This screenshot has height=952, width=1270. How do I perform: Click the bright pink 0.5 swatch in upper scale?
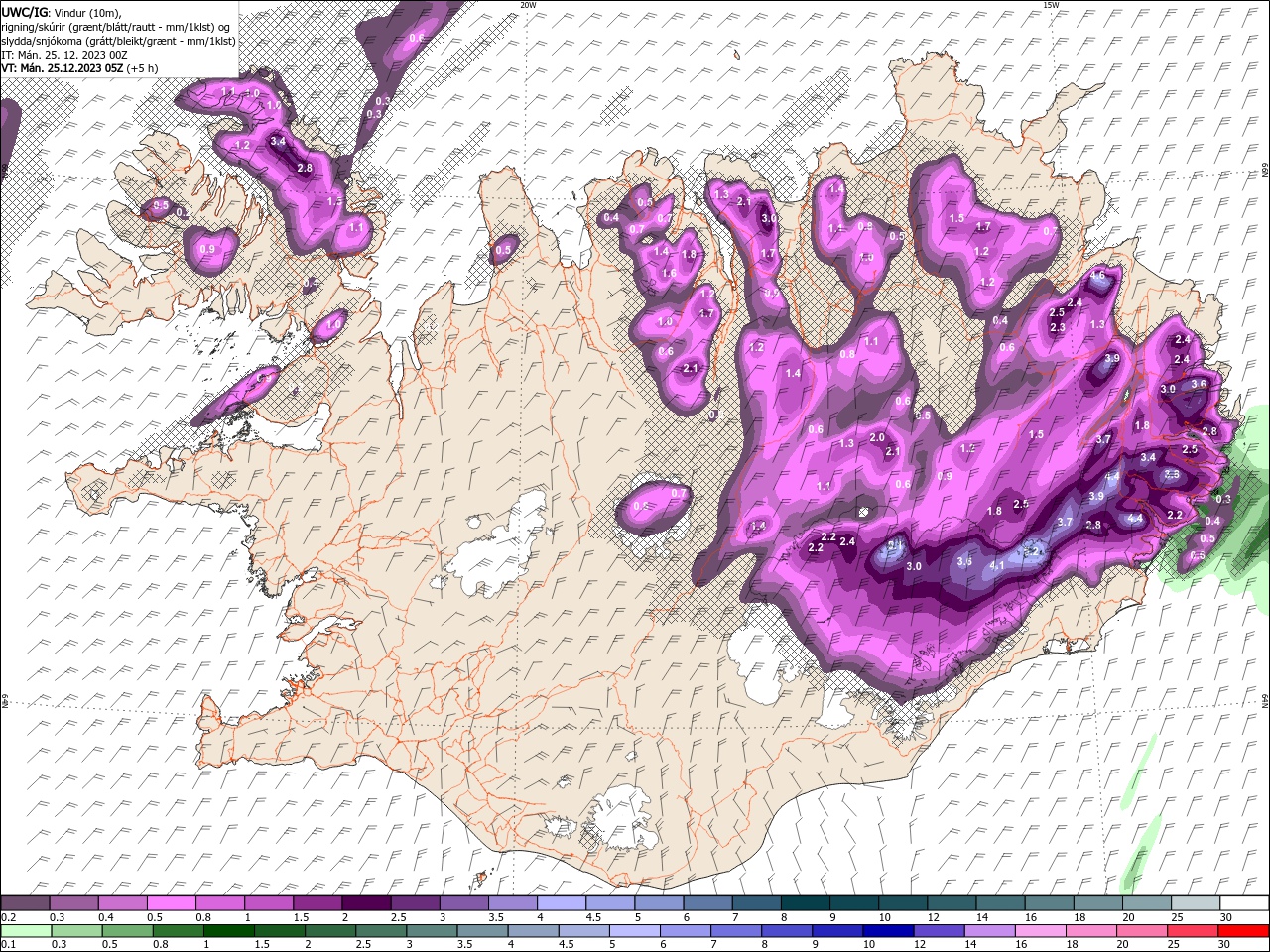point(171,903)
